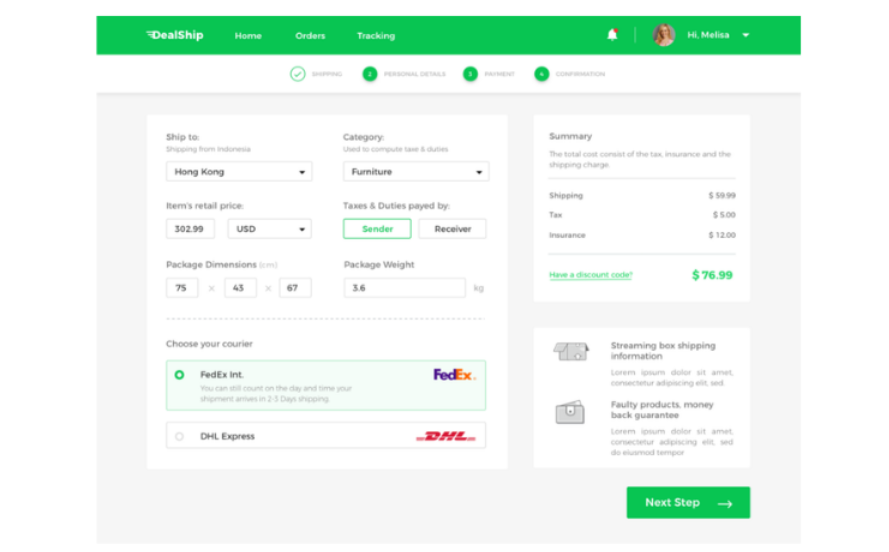This screenshot has height=552, width=889.
Task: Click the Insurance amount $ 12.00
Action: pos(722,235)
